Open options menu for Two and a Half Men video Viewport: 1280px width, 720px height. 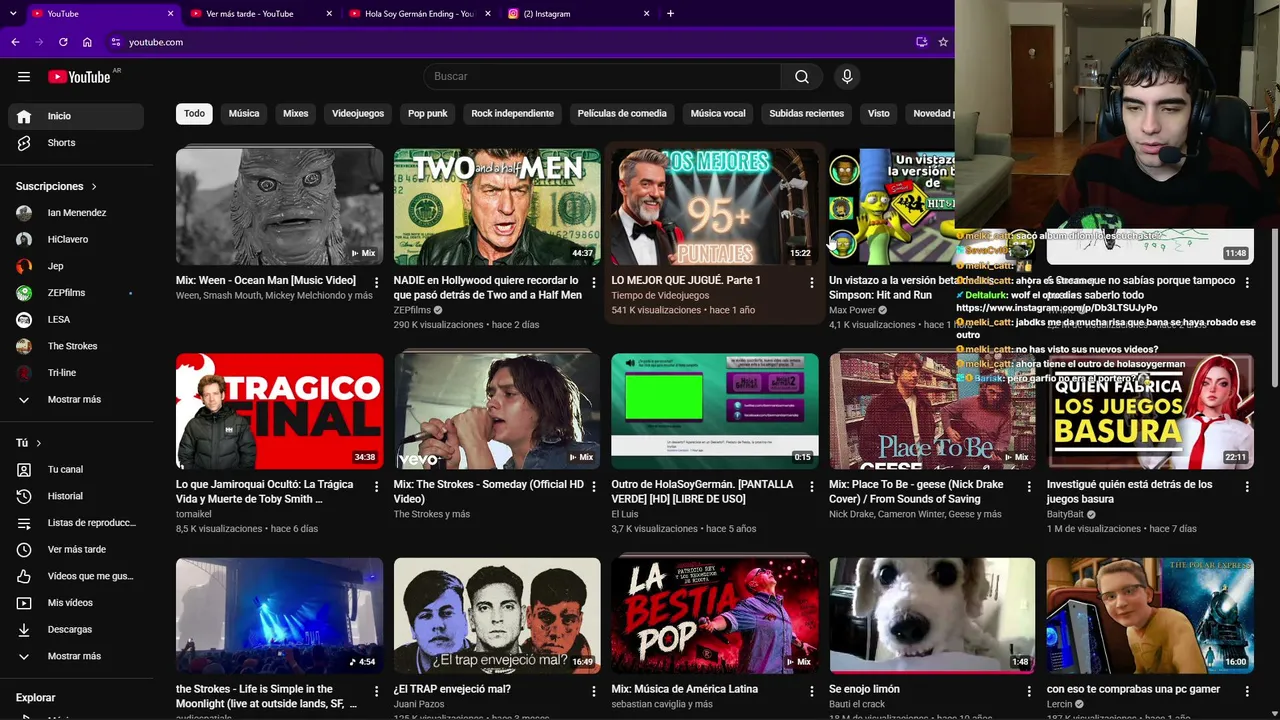coord(594,283)
